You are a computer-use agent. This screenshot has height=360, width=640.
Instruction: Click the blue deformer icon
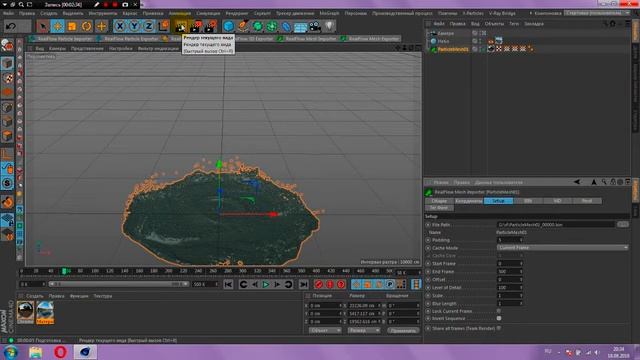286,27
